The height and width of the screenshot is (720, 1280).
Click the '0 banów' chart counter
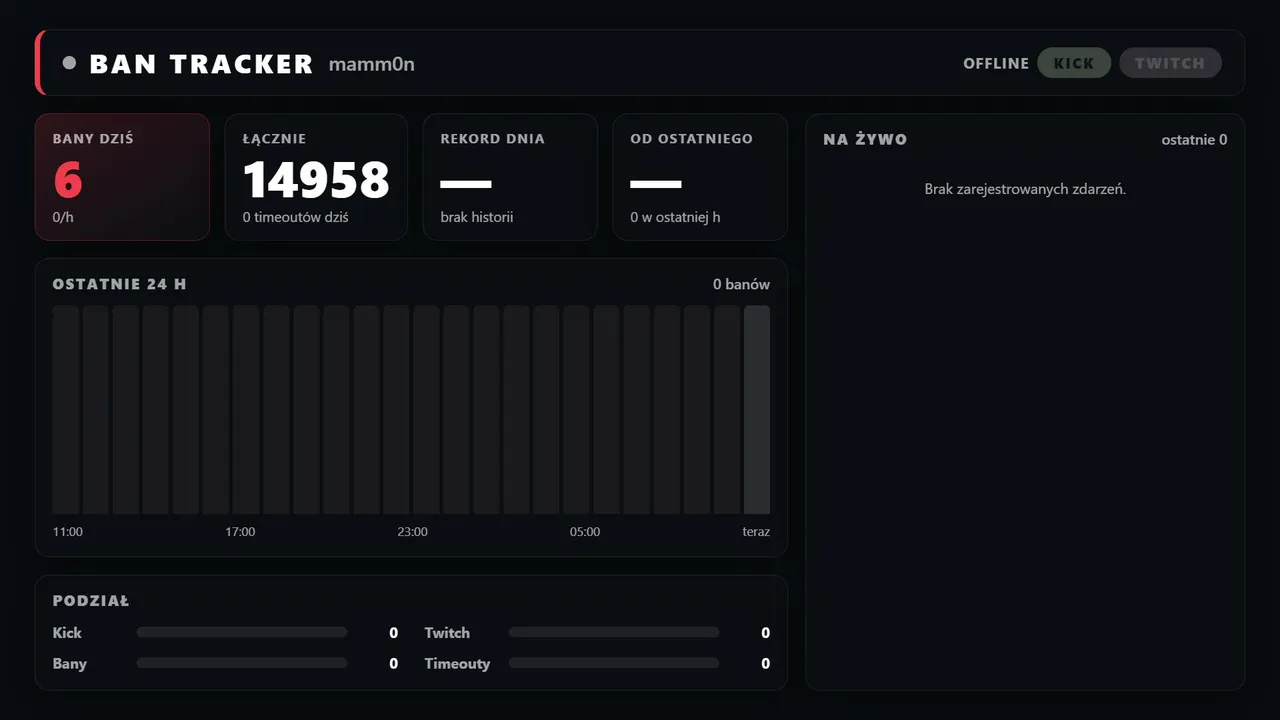tap(741, 284)
